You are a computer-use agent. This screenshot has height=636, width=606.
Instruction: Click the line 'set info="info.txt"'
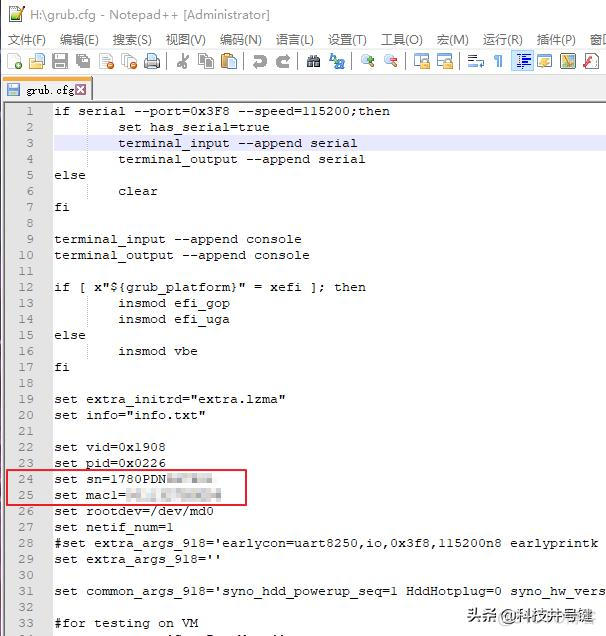point(130,415)
